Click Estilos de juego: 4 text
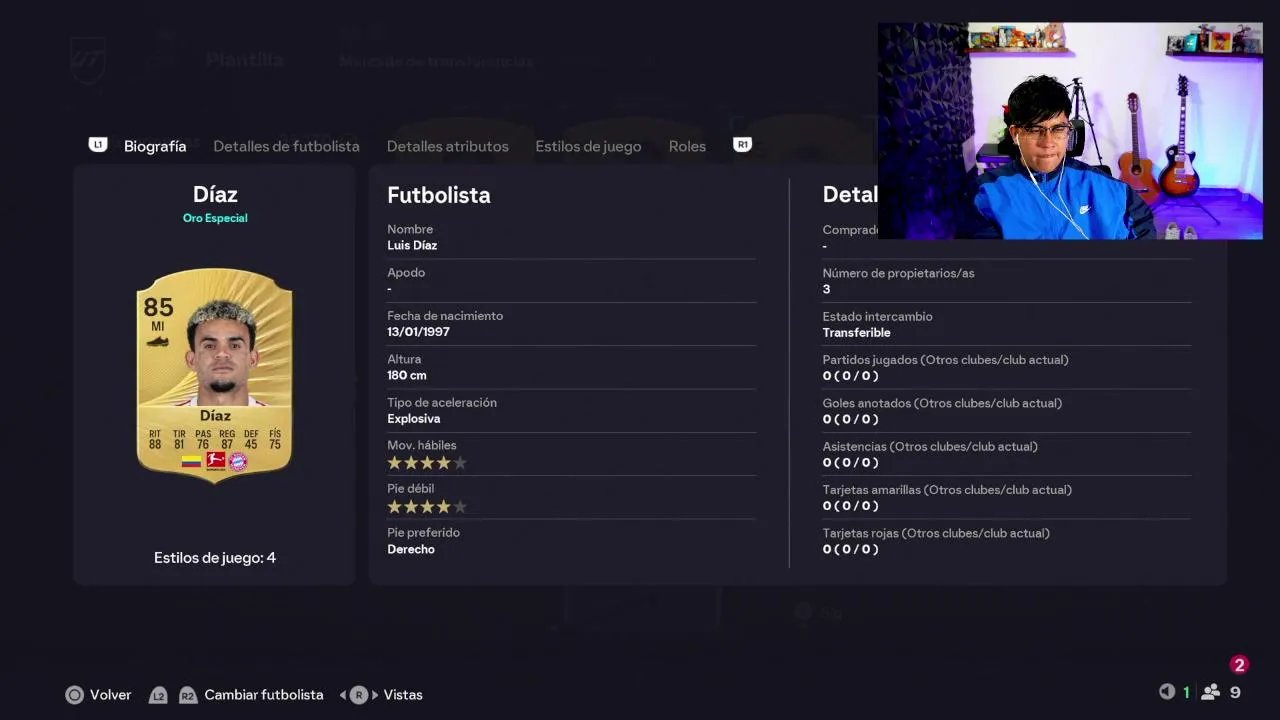Screen dimensions: 1280x720 point(215,558)
